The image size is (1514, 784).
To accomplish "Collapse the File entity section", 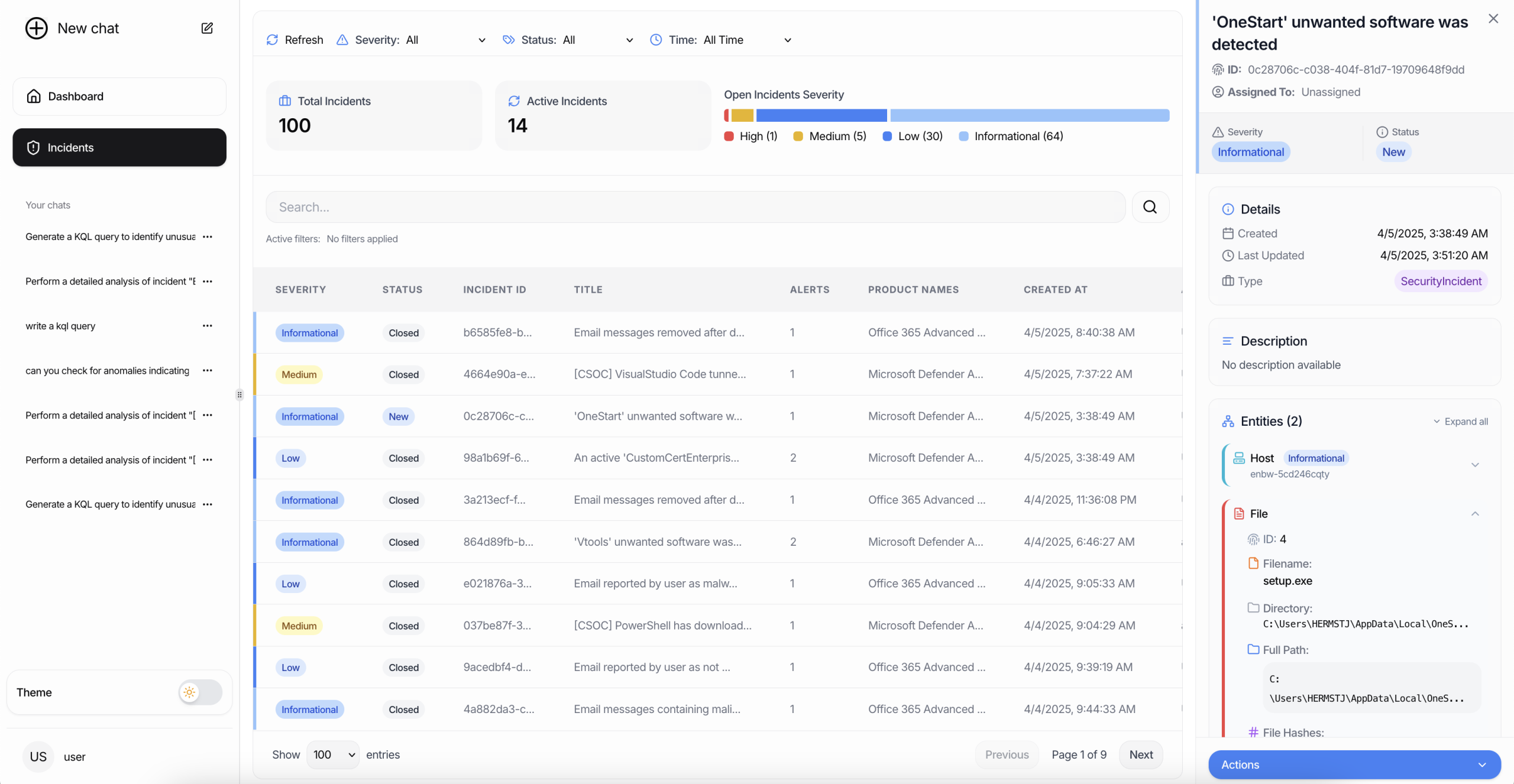I will [1475, 514].
